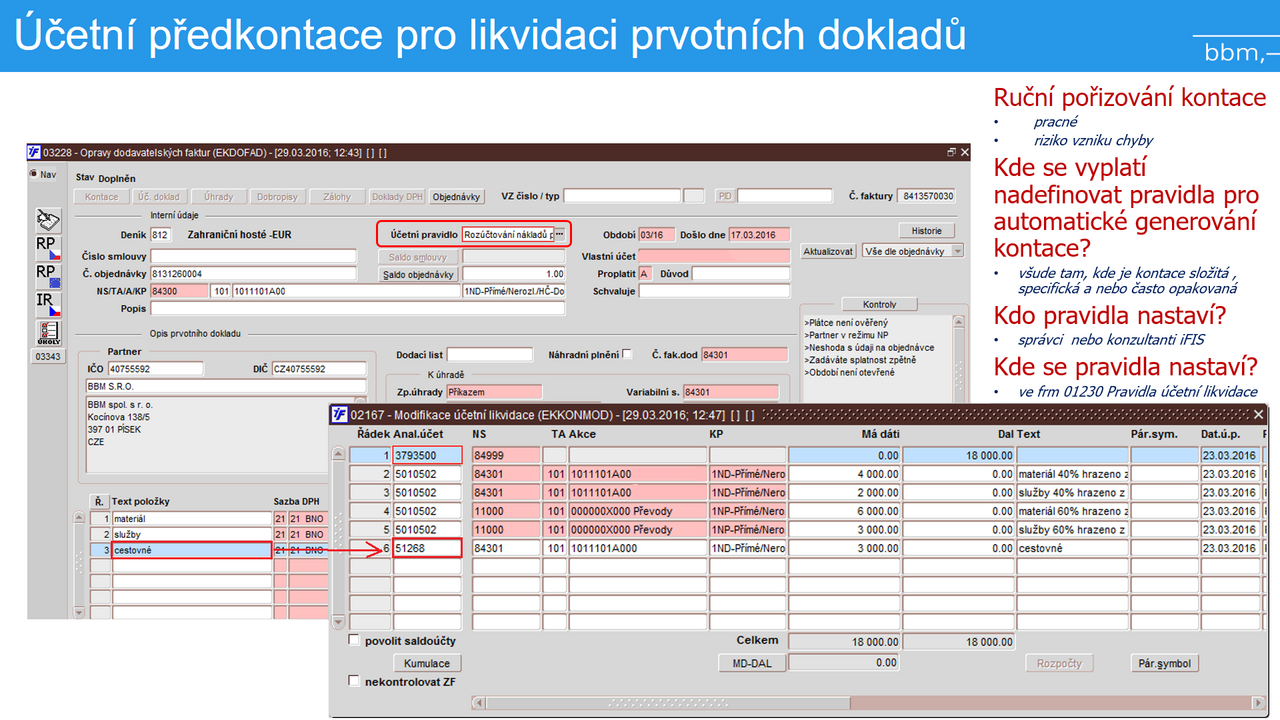The image size is (1280, 720).
Task: Click the message 'Období není otevřené'
Action: (x=849, y=372)
